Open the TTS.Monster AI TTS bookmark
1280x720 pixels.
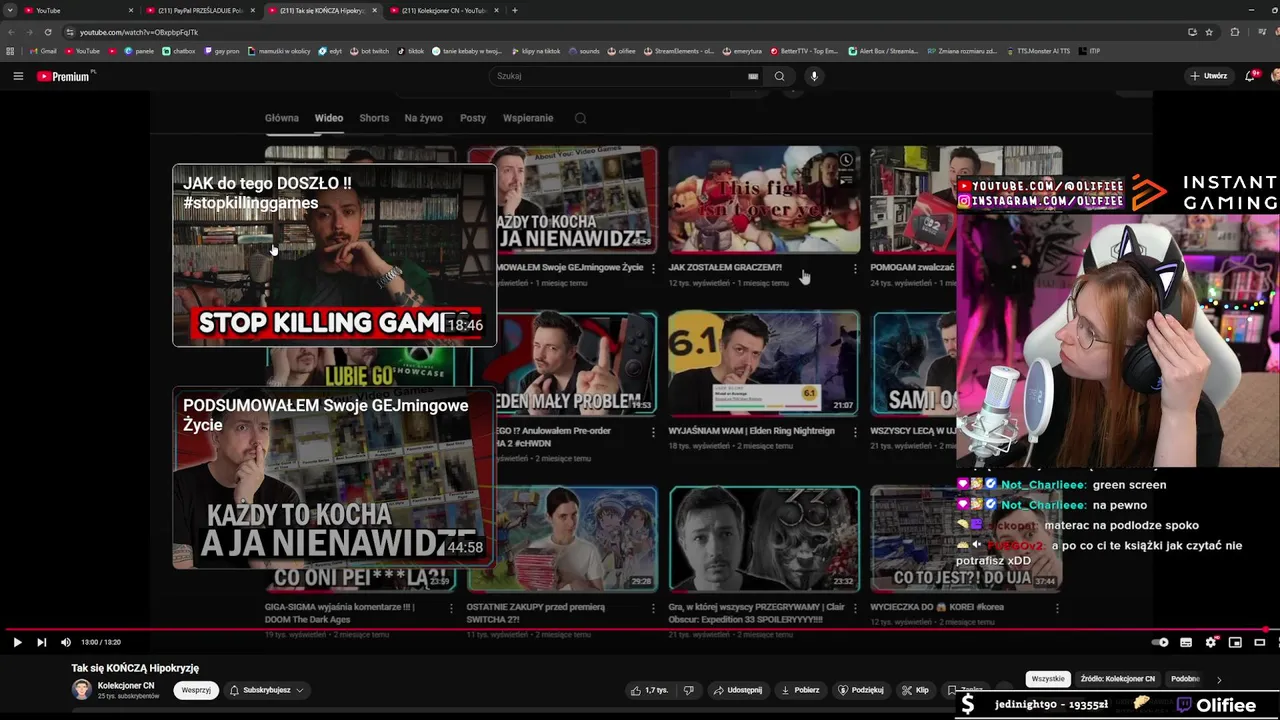coord(1038,51)
